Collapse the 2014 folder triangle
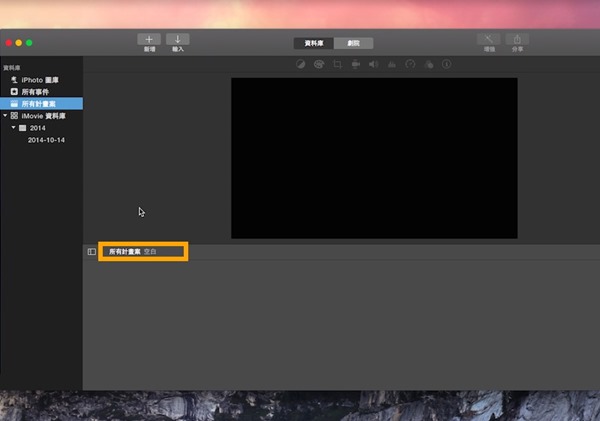600x421 pixels. pyautogui.click(x=13, y=128)
